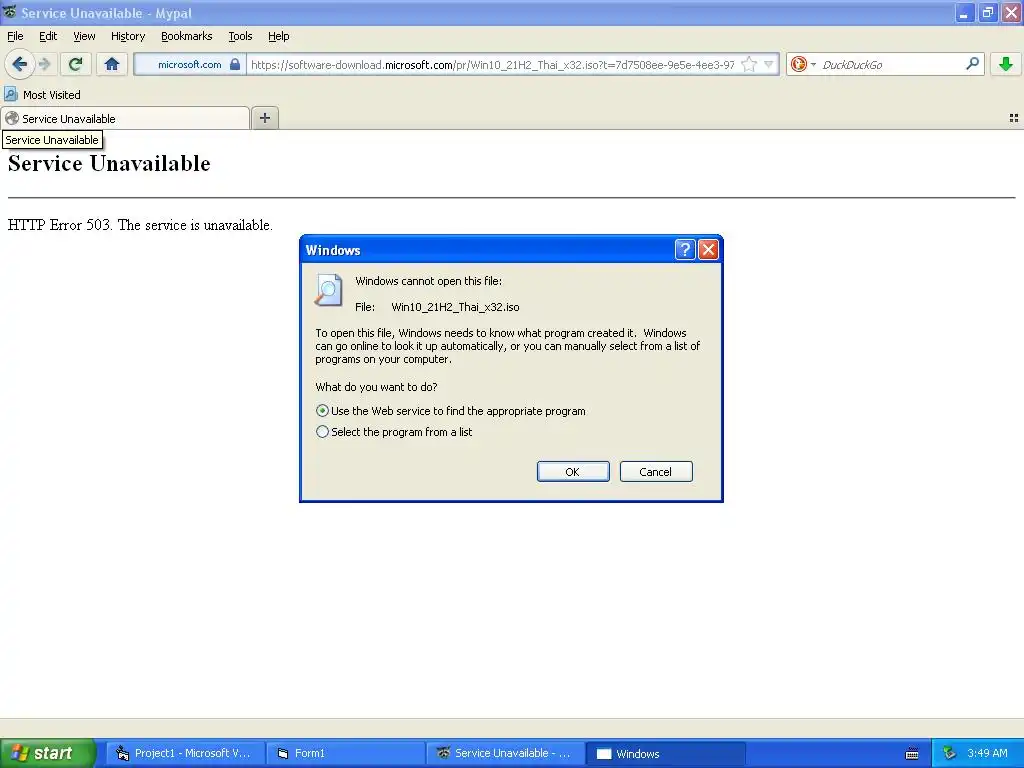1024x768 pixels.
Task: Switch to Service Unavailable taskbar item
Action: pos(505,753)
